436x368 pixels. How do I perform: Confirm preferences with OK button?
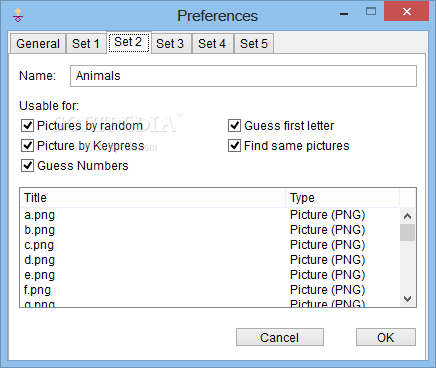[x=386, y=337]
